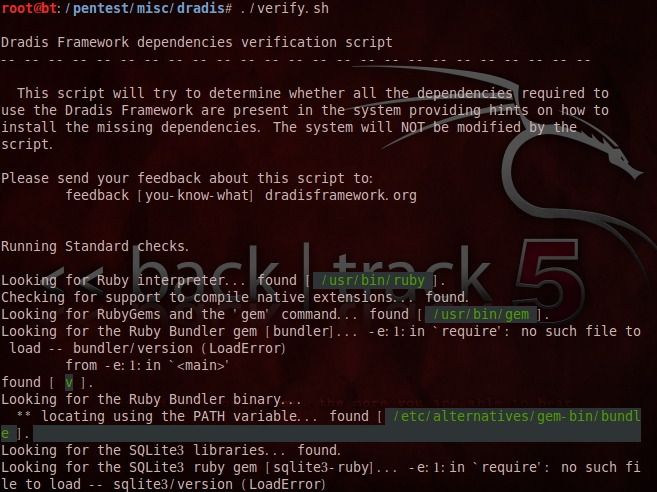Viewport: 657px width, 492px height.
Task: Click the 'Running Standard checks.' line
Action: [95, 246]
